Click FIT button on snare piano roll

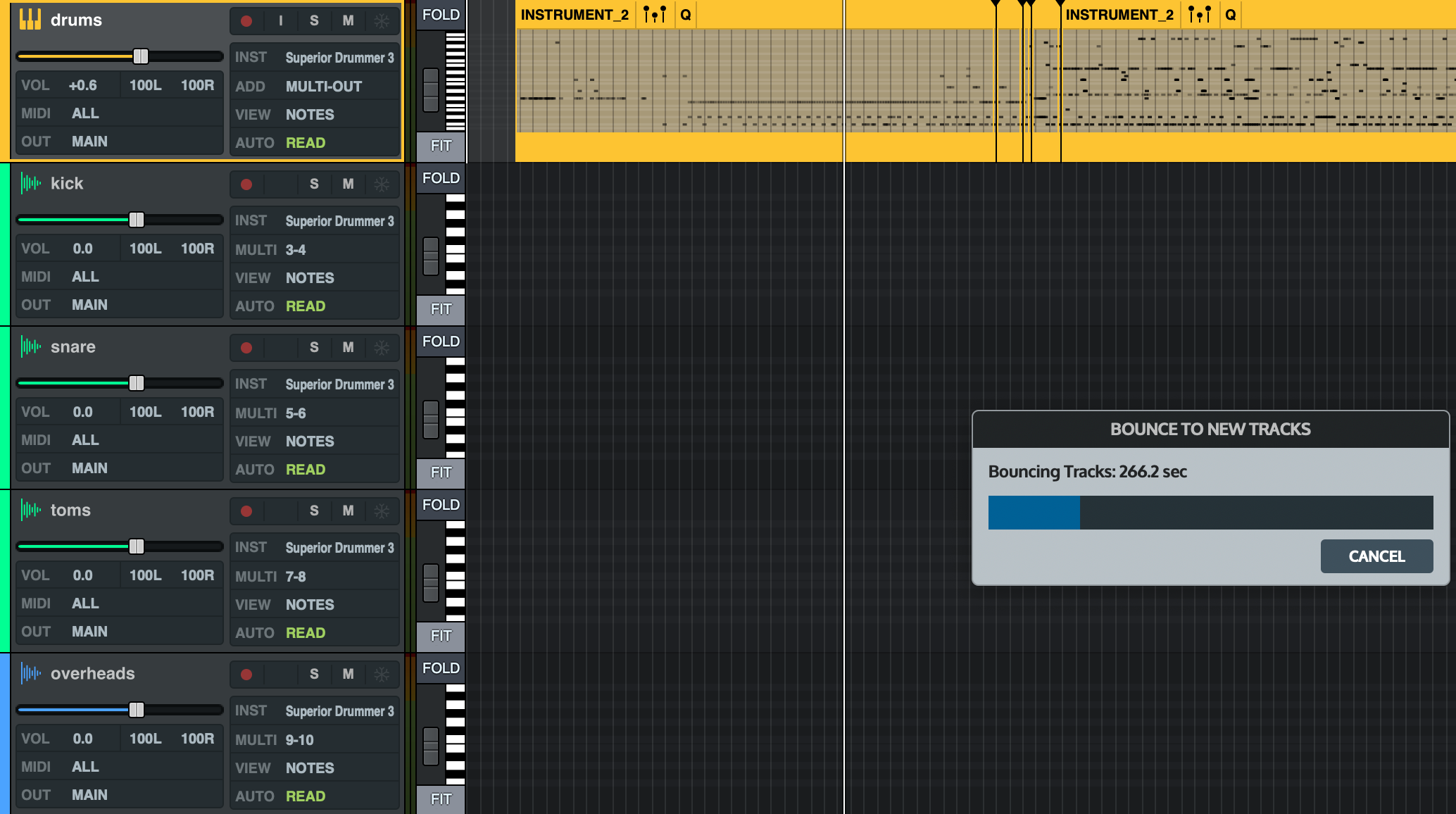441,472
